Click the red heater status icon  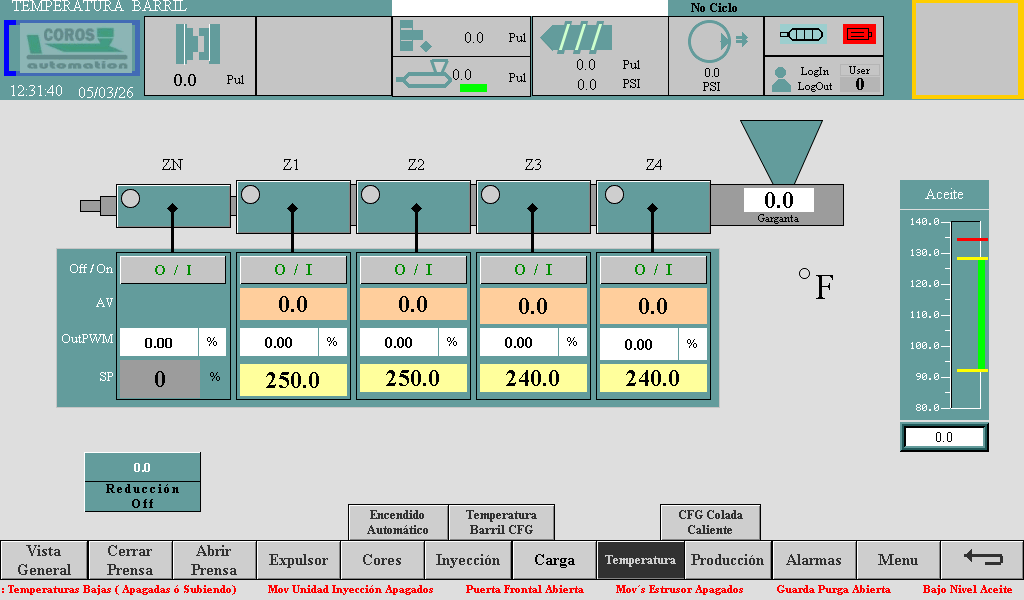[858, 35]
